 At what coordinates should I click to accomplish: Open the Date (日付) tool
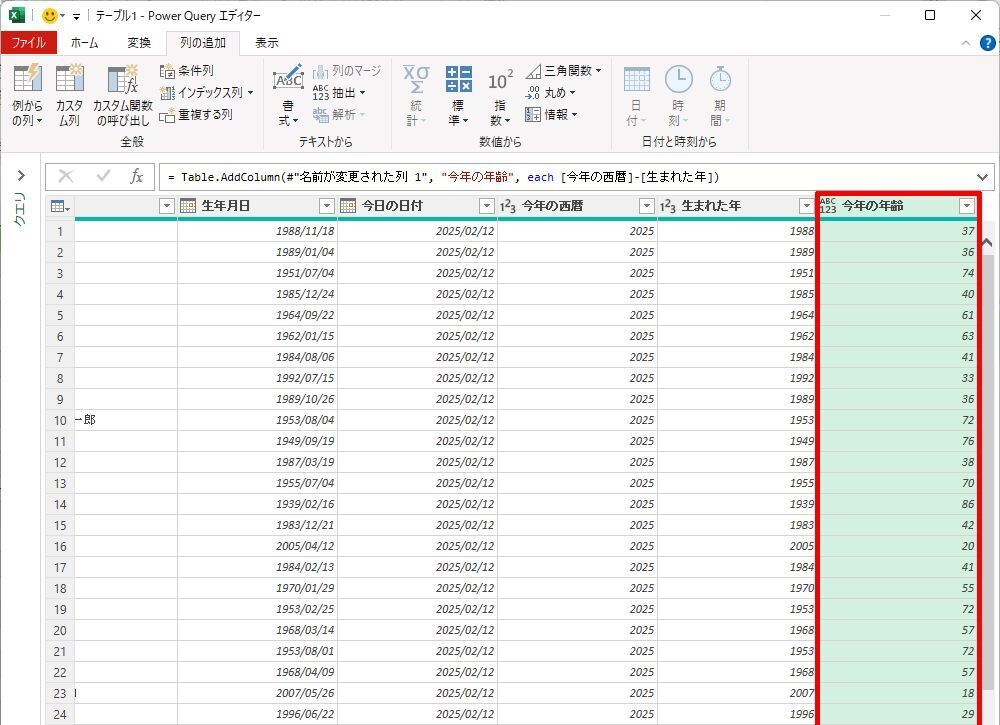point(636,95)
